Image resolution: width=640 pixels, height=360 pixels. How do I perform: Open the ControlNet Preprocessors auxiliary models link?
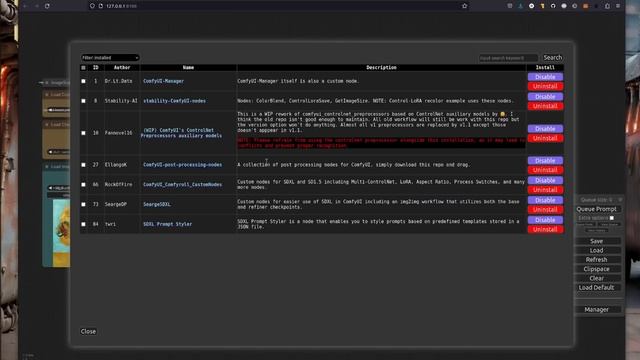click(x=181, y=133)
